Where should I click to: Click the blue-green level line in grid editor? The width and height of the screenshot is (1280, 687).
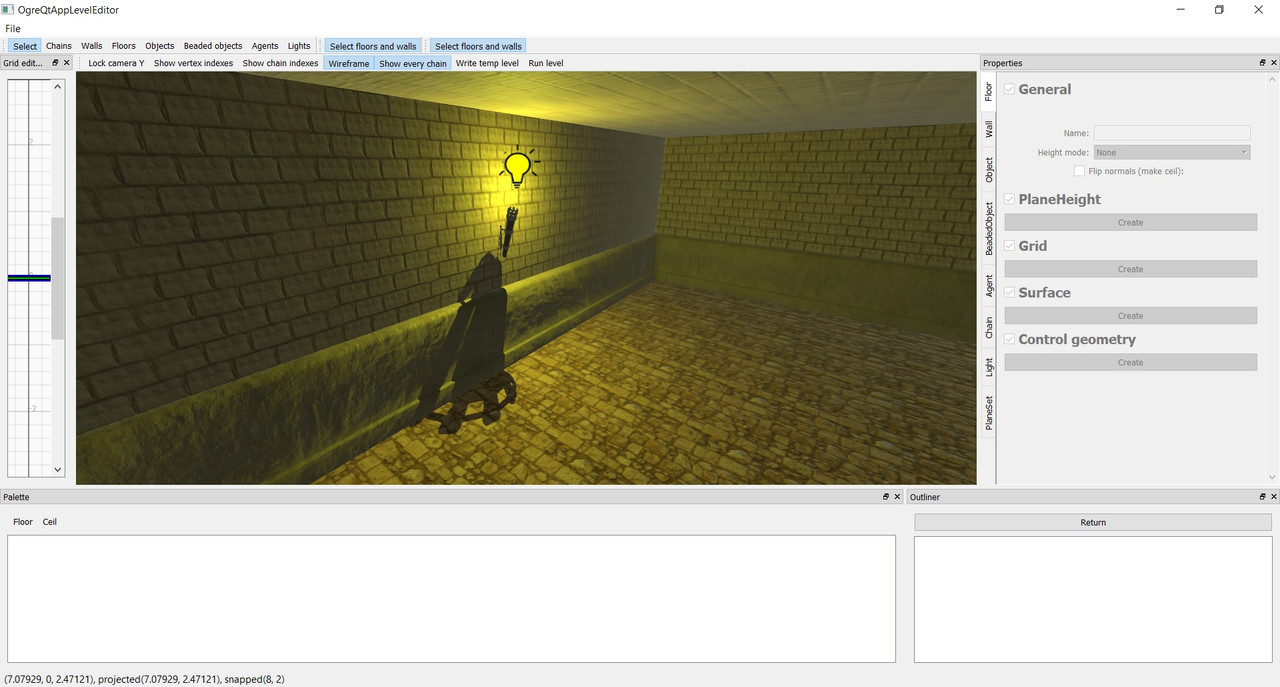[29, 278]
